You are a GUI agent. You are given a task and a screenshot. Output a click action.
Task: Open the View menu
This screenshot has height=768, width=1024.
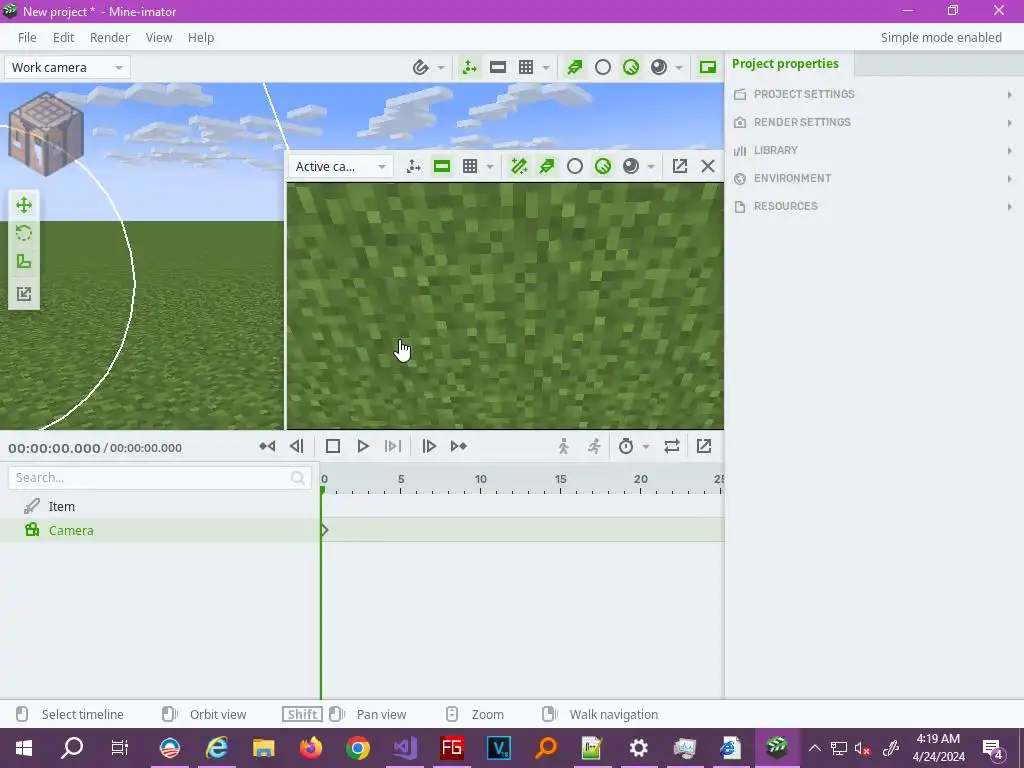click(159, 37)
